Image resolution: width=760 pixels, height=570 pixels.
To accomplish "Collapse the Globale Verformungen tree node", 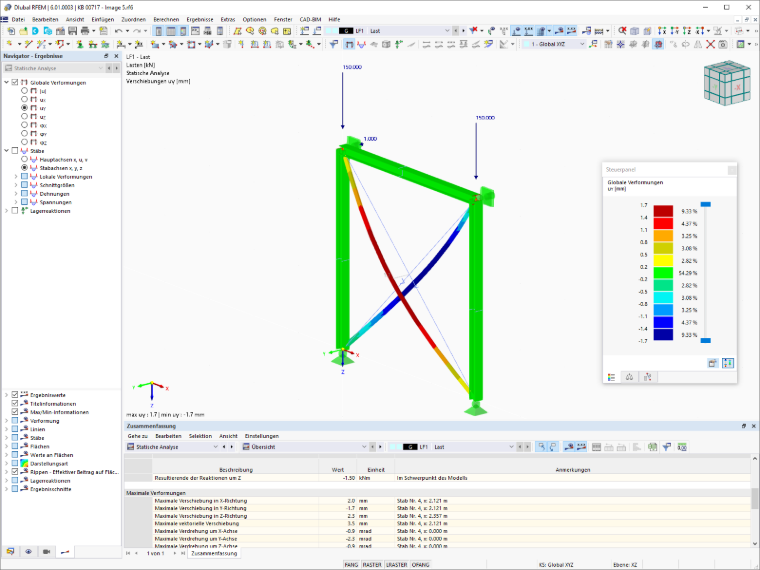I will (x=6, y=82).
